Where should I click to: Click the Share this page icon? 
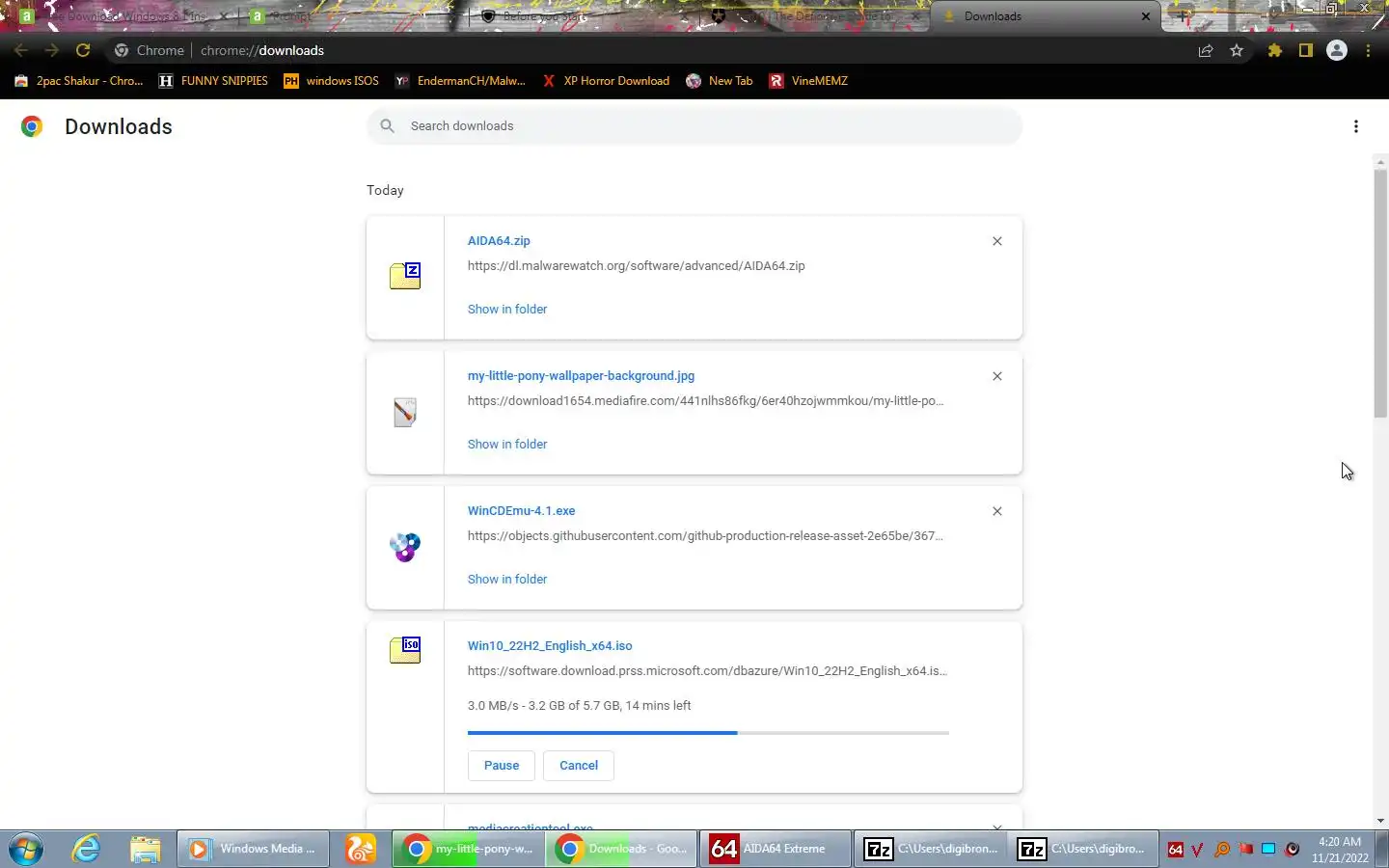tap(1206, 50)
